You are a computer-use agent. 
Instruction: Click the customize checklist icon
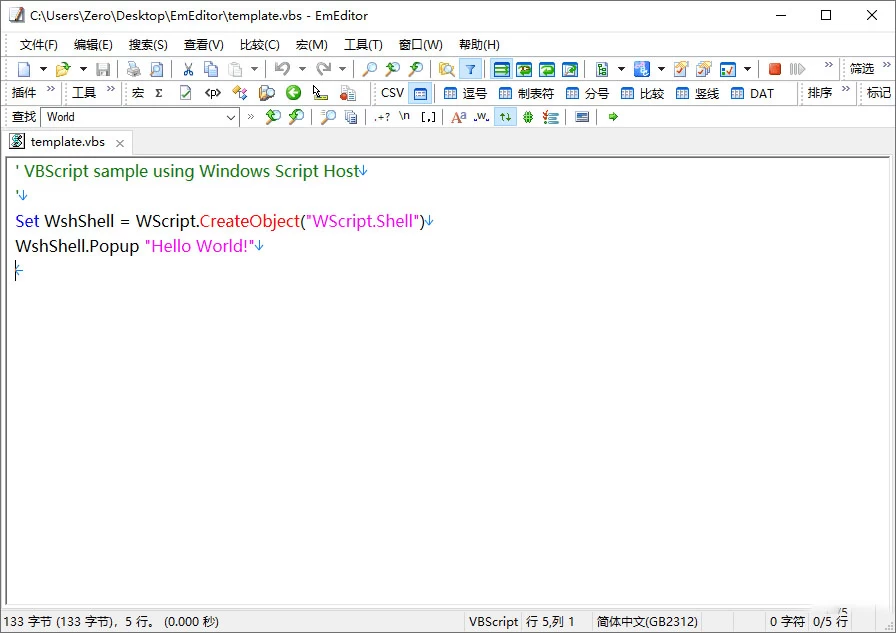(x=727, y=69)
